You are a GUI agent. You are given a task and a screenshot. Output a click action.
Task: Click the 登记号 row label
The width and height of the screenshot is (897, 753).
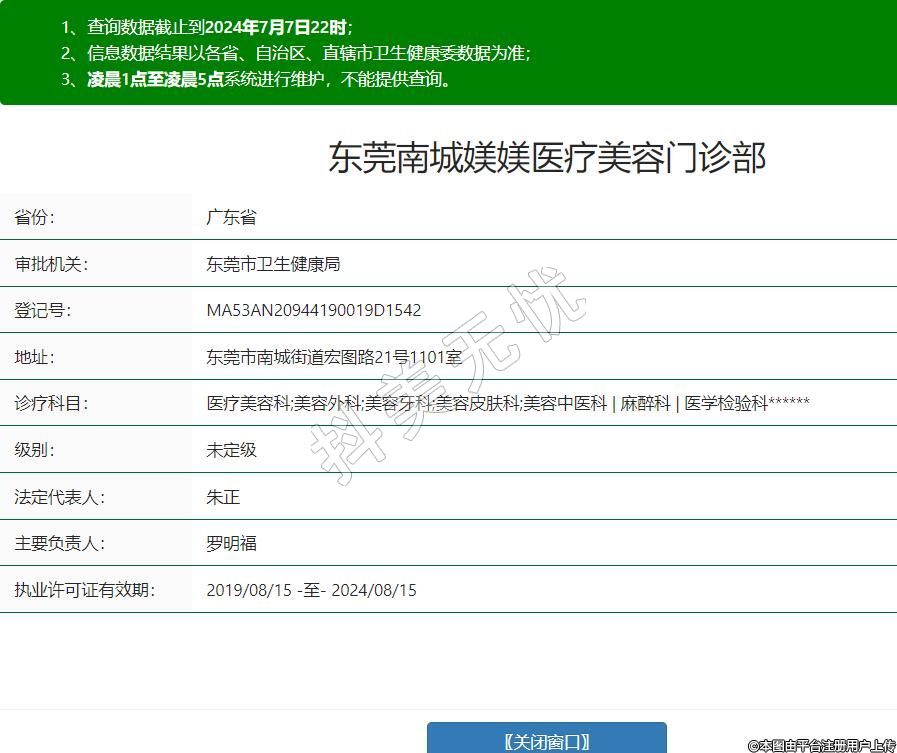click(43, 310)
